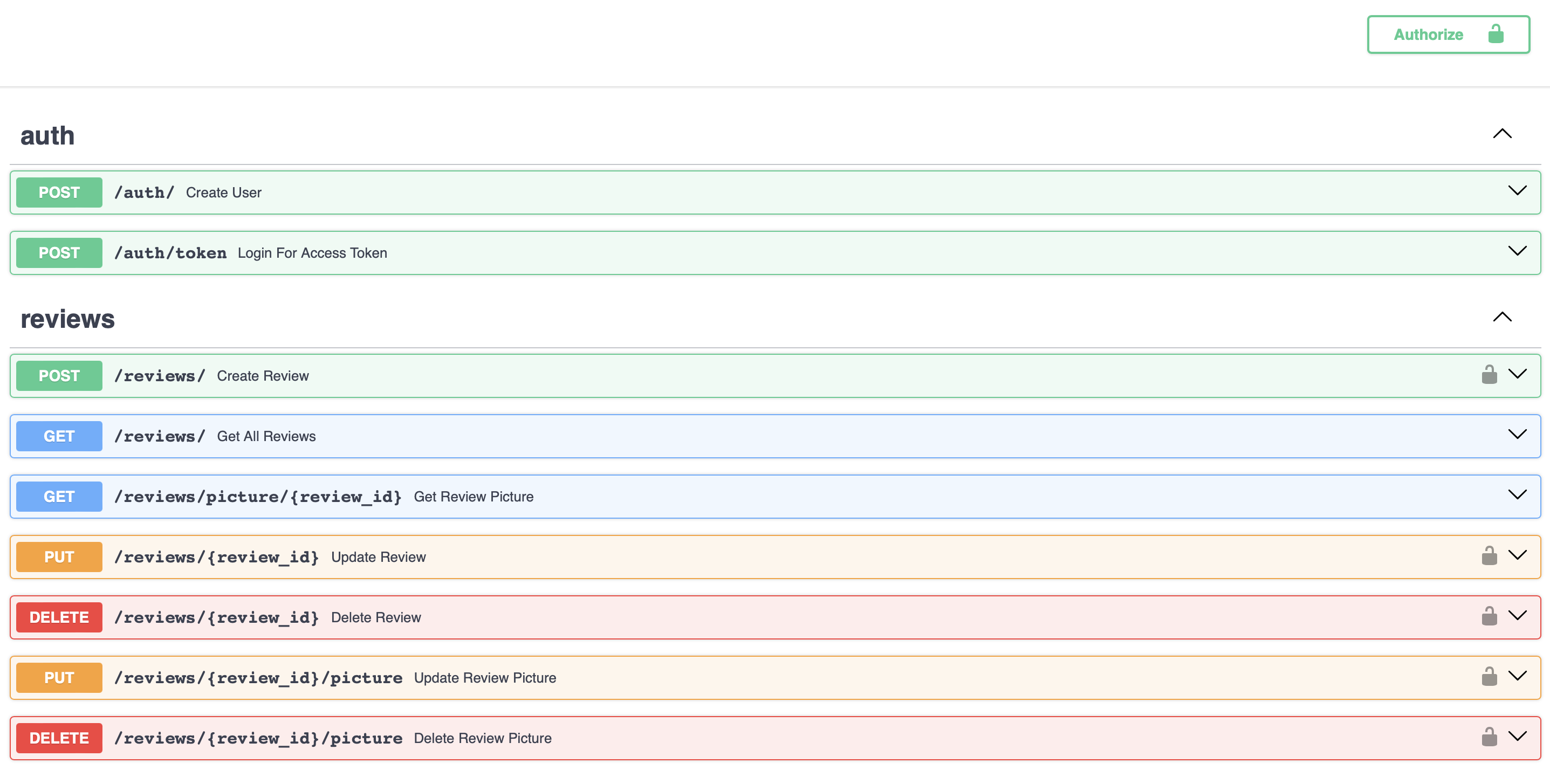Click /reviews/{review_id} path in PUT row

tap(217, 557)
